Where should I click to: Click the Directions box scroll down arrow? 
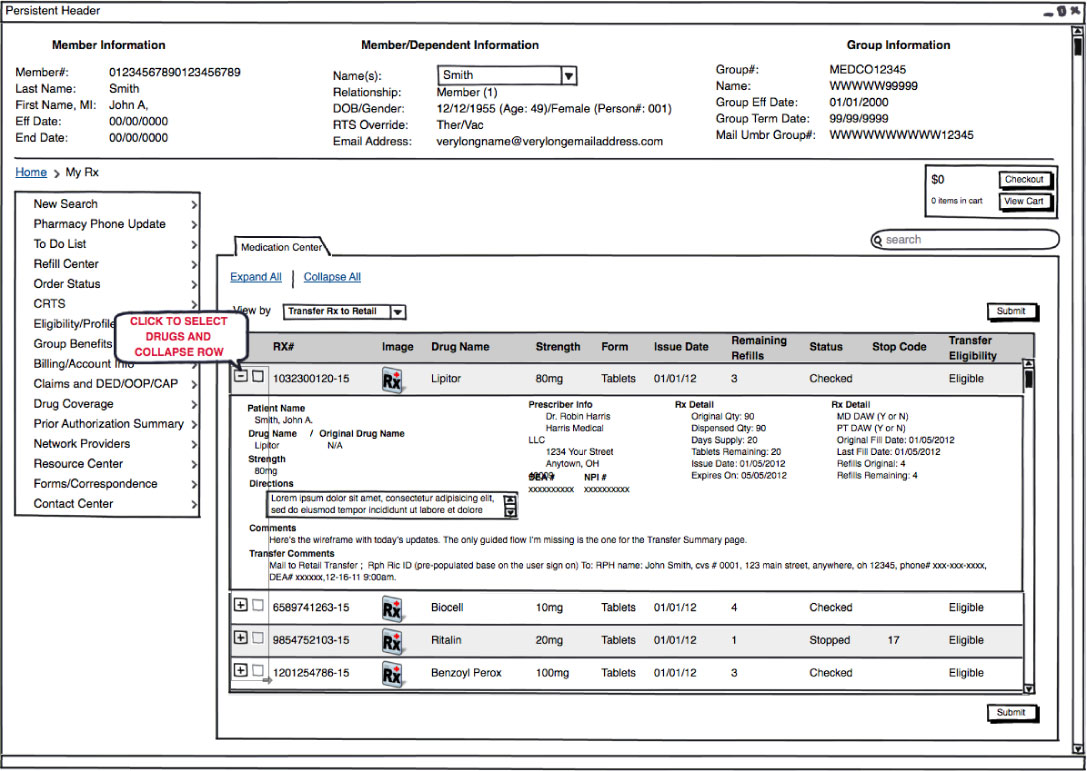click(x=511, y=512)
